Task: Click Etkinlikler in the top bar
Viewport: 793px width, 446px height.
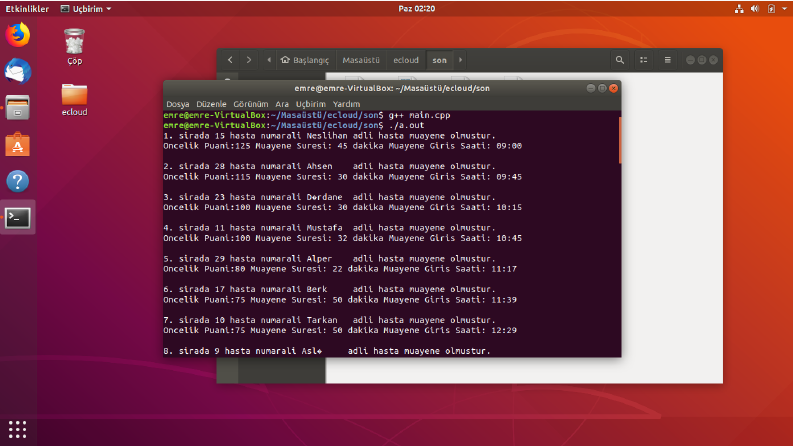Action: (27, 9)
